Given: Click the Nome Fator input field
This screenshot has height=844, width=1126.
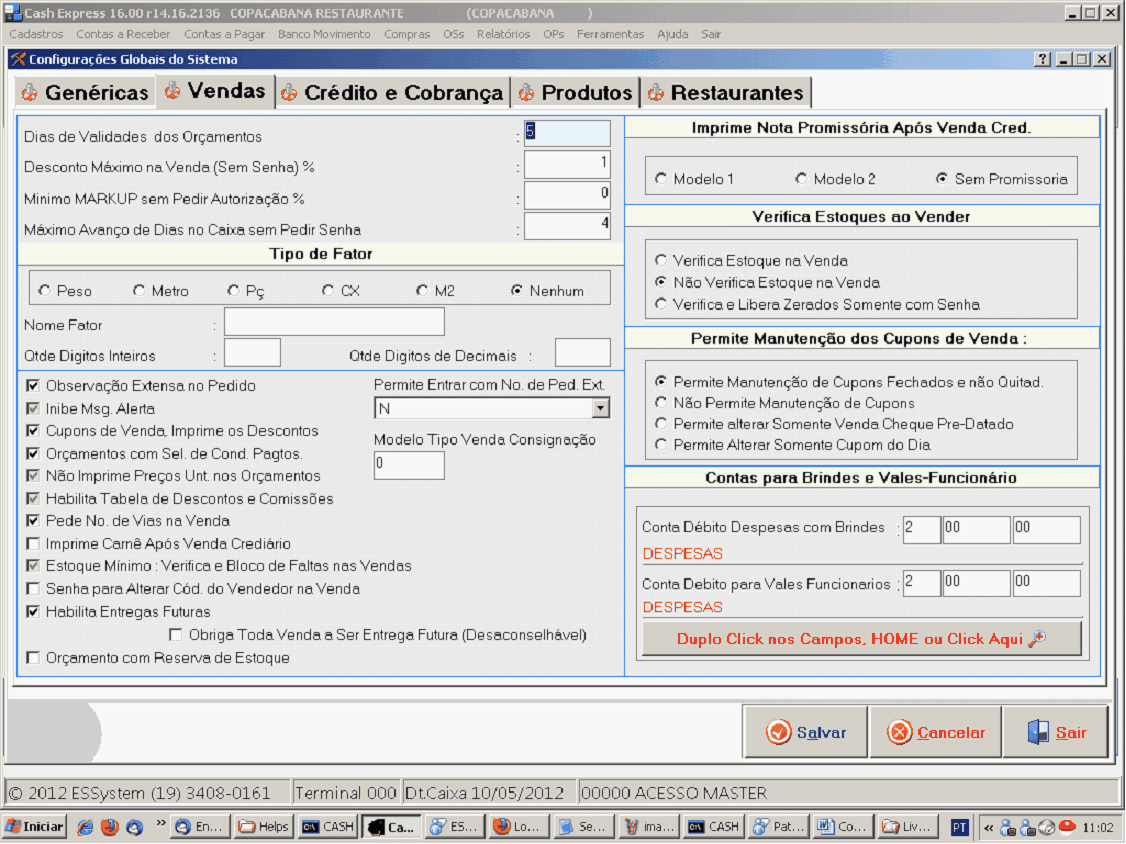Looking at the screenshot, I should 334,322.
